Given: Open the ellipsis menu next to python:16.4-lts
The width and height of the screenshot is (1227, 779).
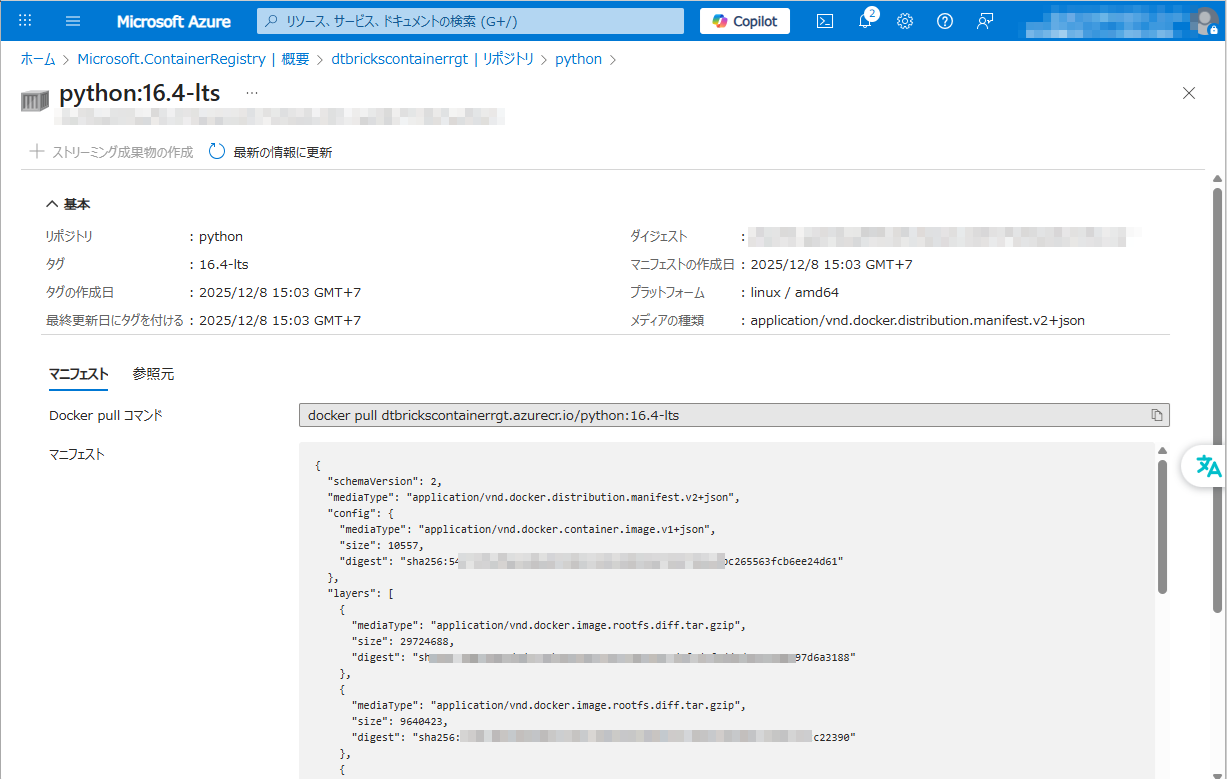Looking at the screenshot, I should point(252,93).
